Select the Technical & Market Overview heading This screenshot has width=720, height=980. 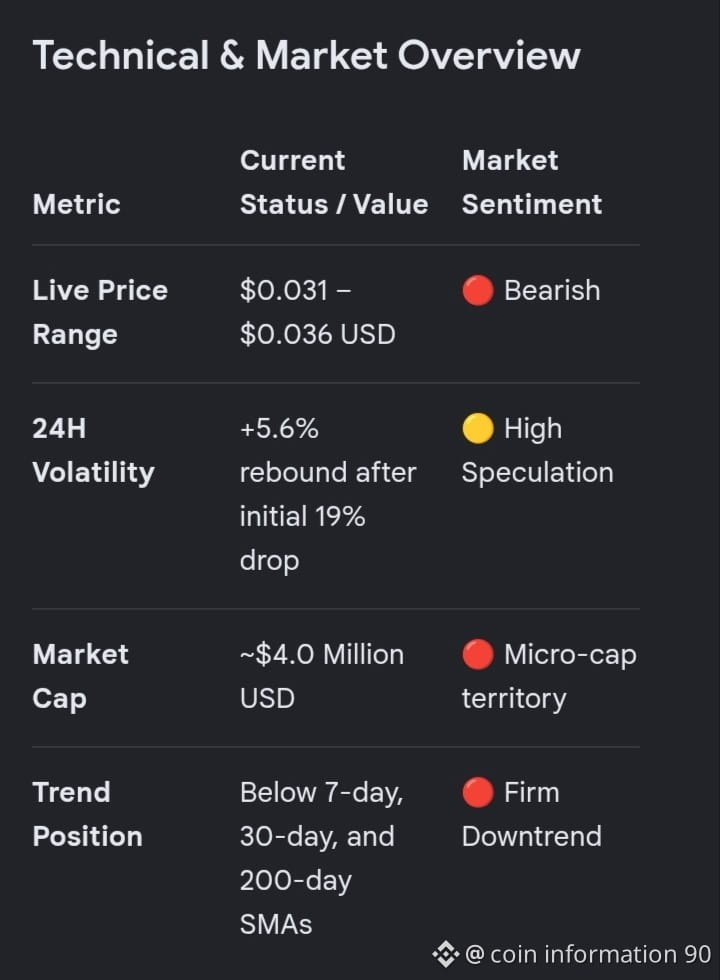[306, 56]
